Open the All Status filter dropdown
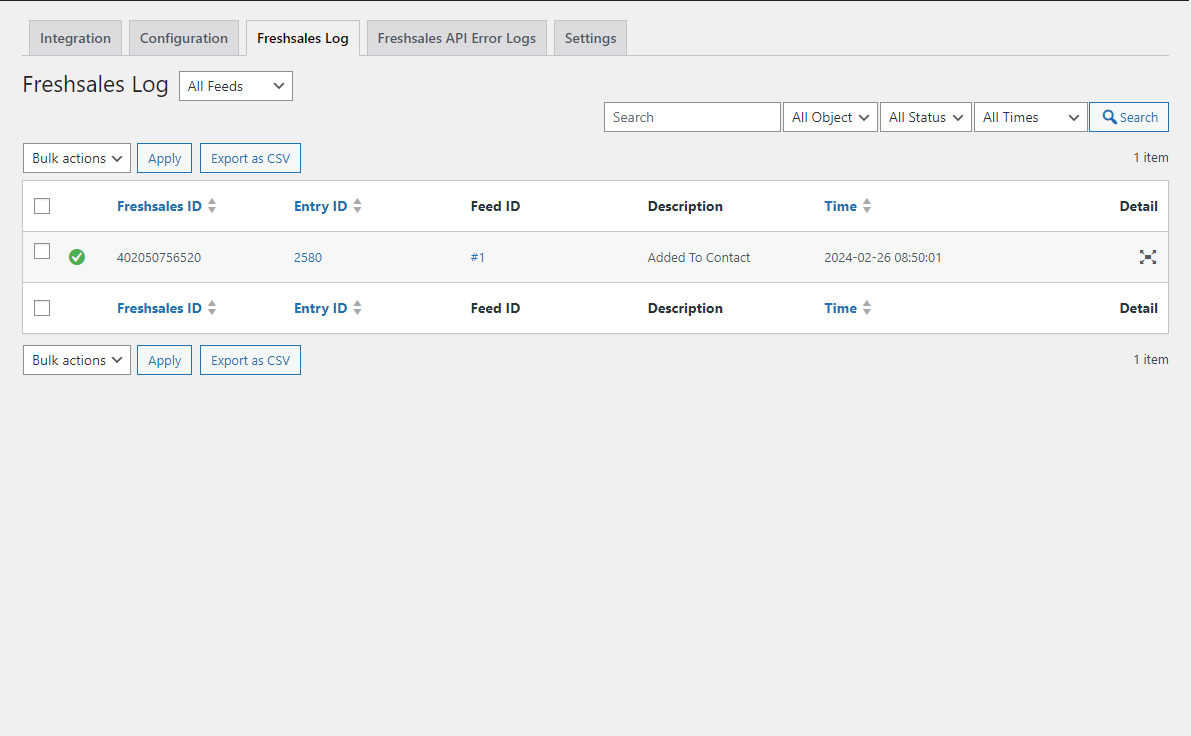The image size is (1191, 736). pyautogui.click(x=926, y=117)
